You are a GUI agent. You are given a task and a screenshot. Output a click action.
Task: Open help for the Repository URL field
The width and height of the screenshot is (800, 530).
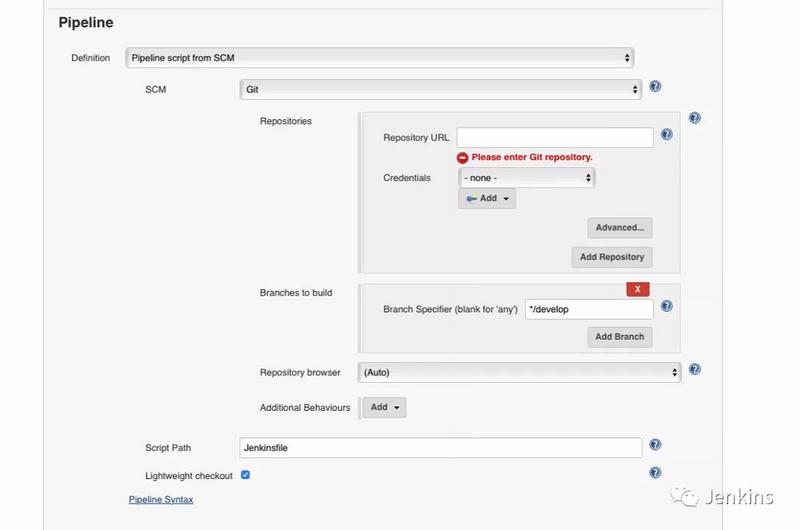[666, 135]
